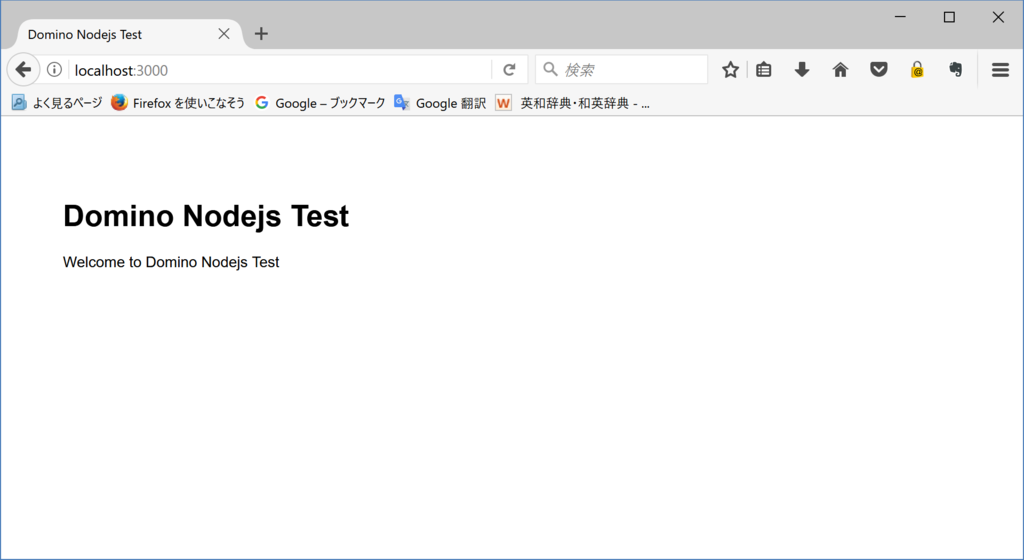Viewport: 1024px width, 560px height.
Task: Open the Firefox を使いこなそう bookmark
Action: coord(178,103)
